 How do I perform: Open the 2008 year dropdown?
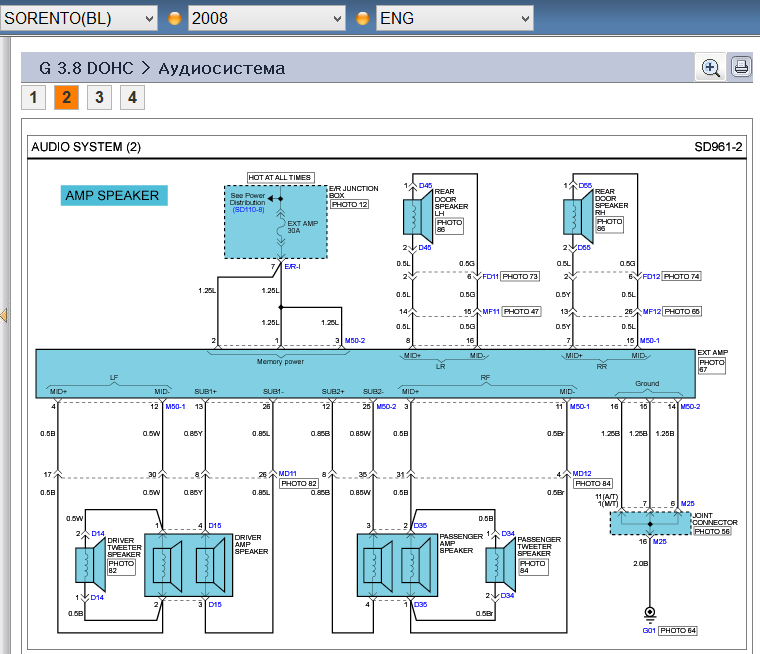267,18
